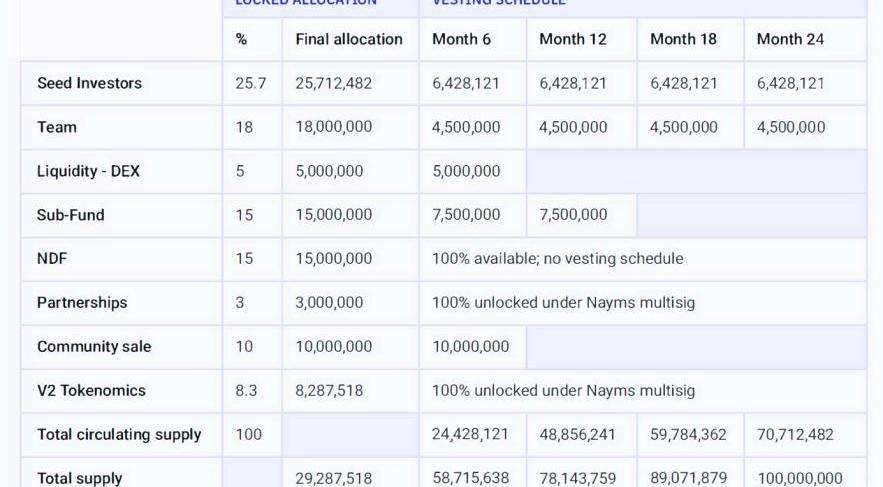Select the Month 18 column header
Viewport: 883px width, 487px height.
coord(683,39)
